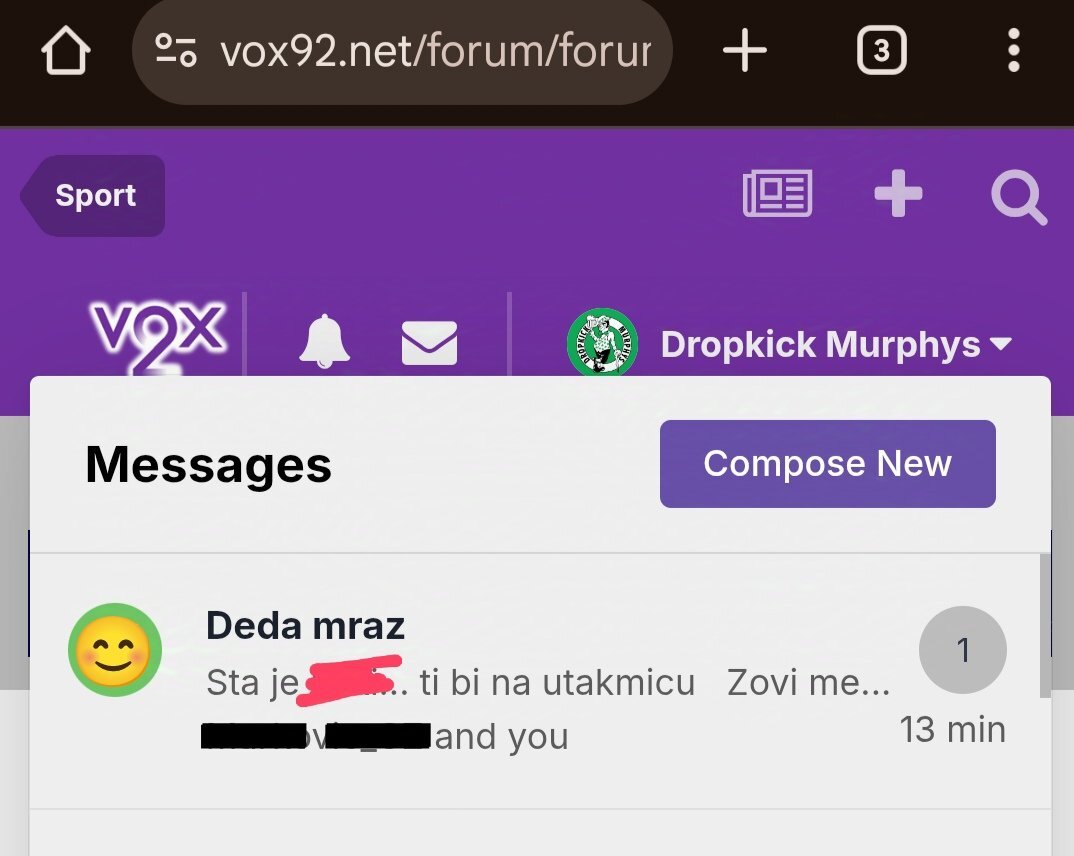Open a new browser tab with plus
The width and height of the screenshot is (1074, 856).
[x=745, y=50]
